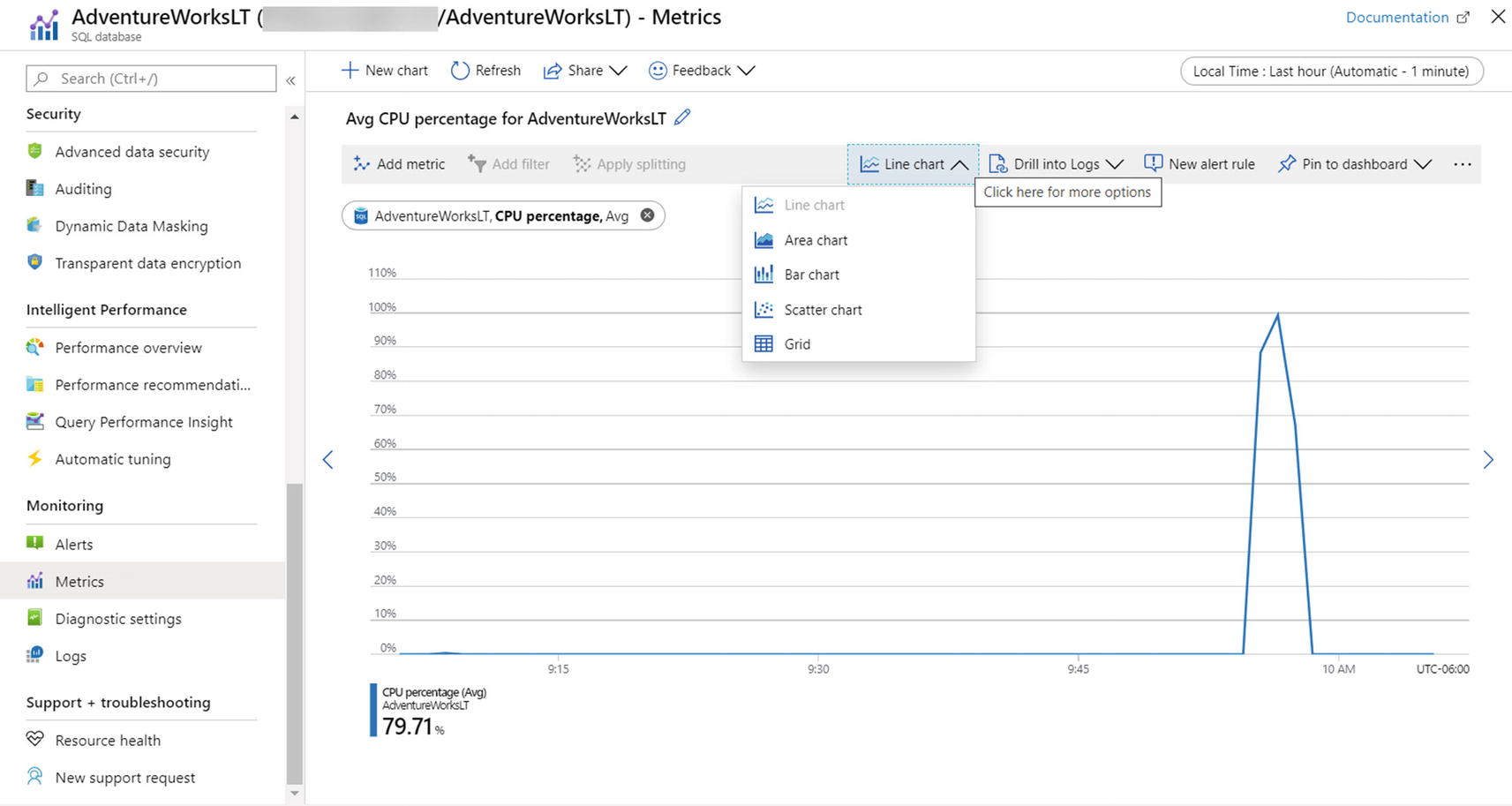Image resolution: width=1512 pixels, height=806 pixels.
Task: Open Dynamic Data Masking page
Action: click(132, 226)
